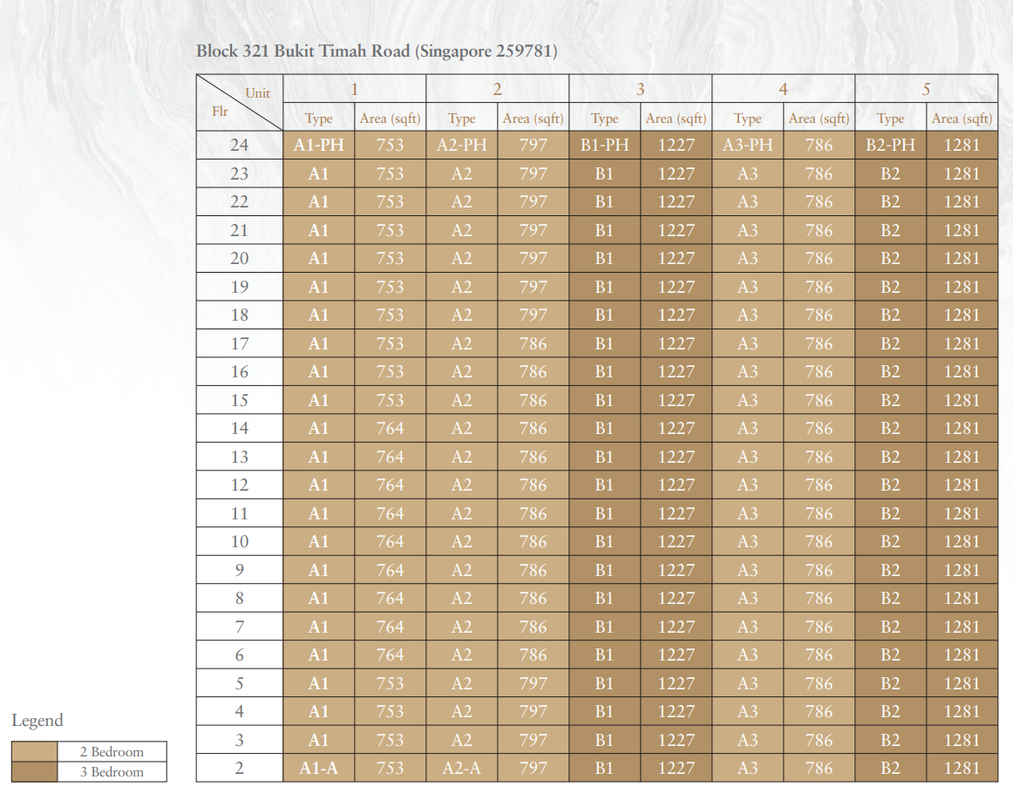The image size is (1013, 800).
Task: Select floor number 12 row label
Action: tap(240, 485)
